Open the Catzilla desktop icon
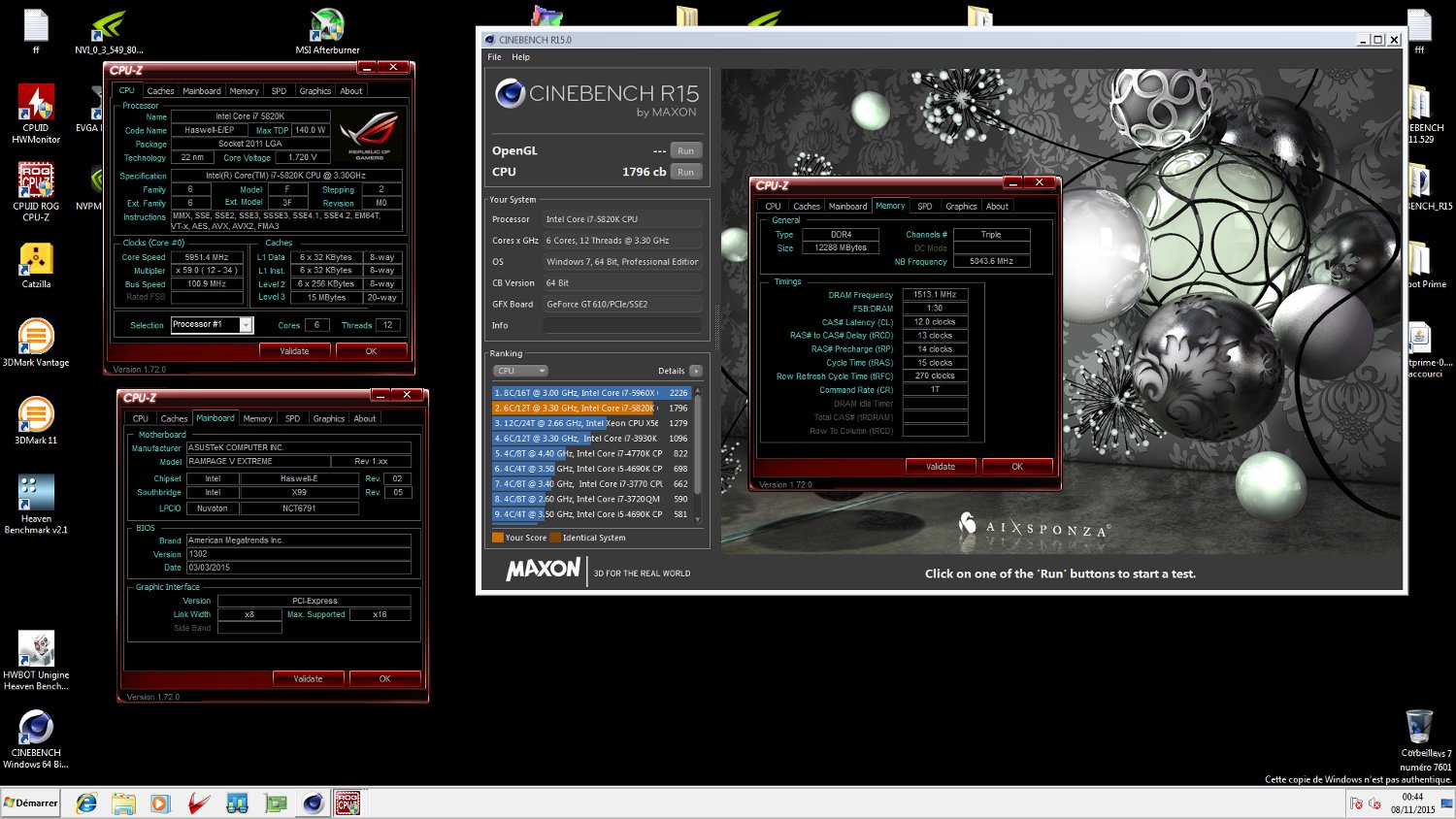This screenshot has height=819, width=1456. pos(36,265)
